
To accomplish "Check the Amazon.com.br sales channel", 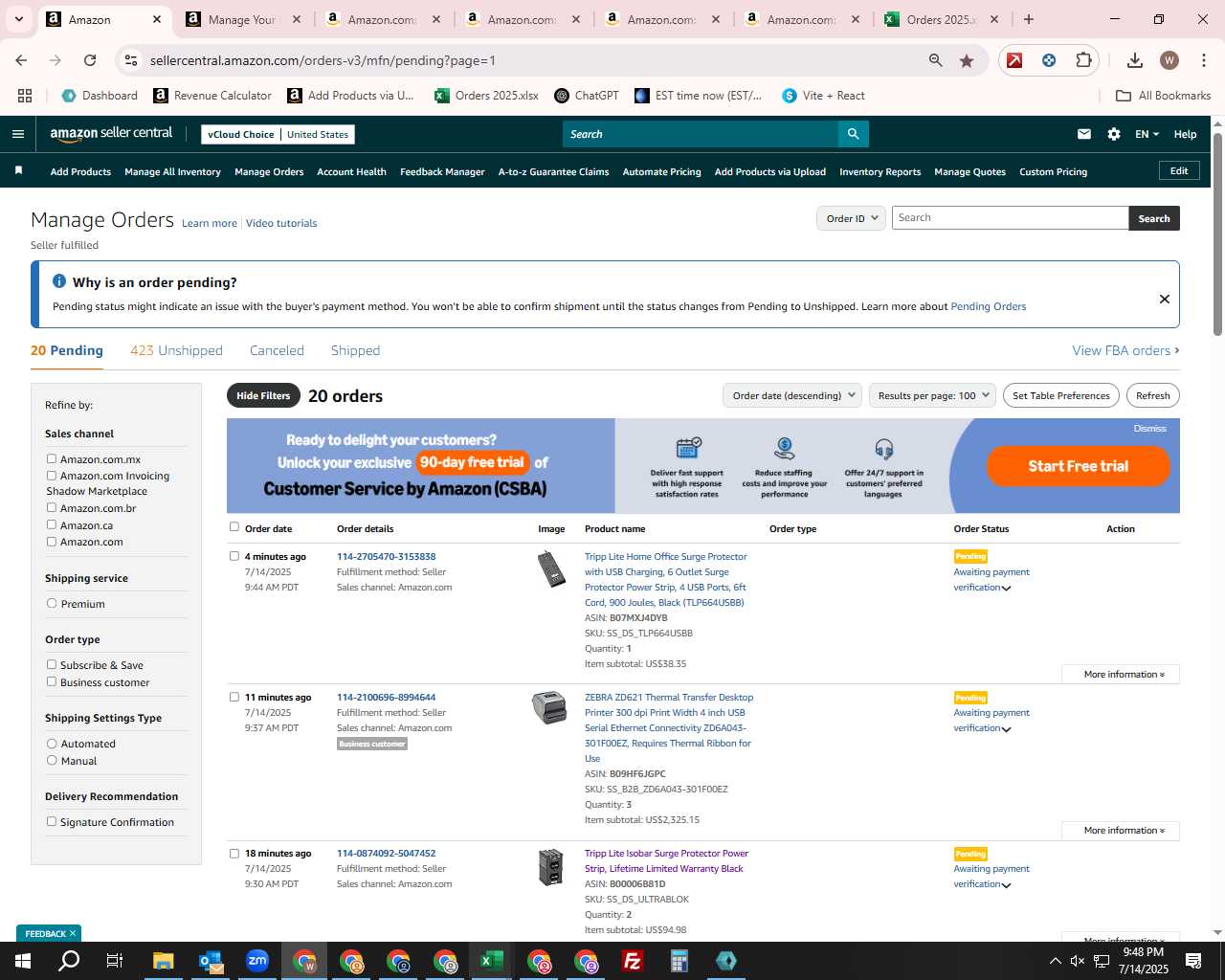I will coord(52,508).
